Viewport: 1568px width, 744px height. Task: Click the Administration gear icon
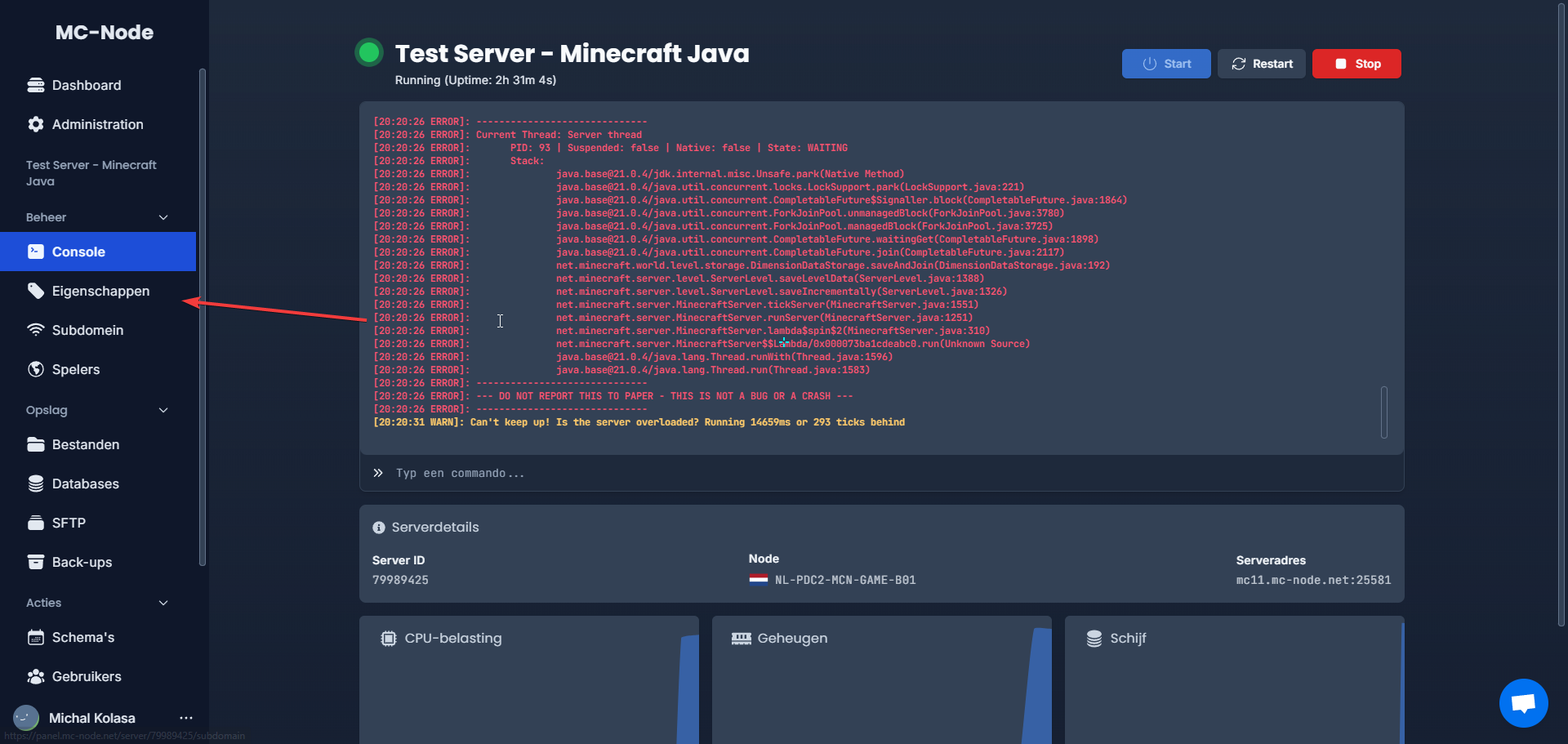[36, 124]
